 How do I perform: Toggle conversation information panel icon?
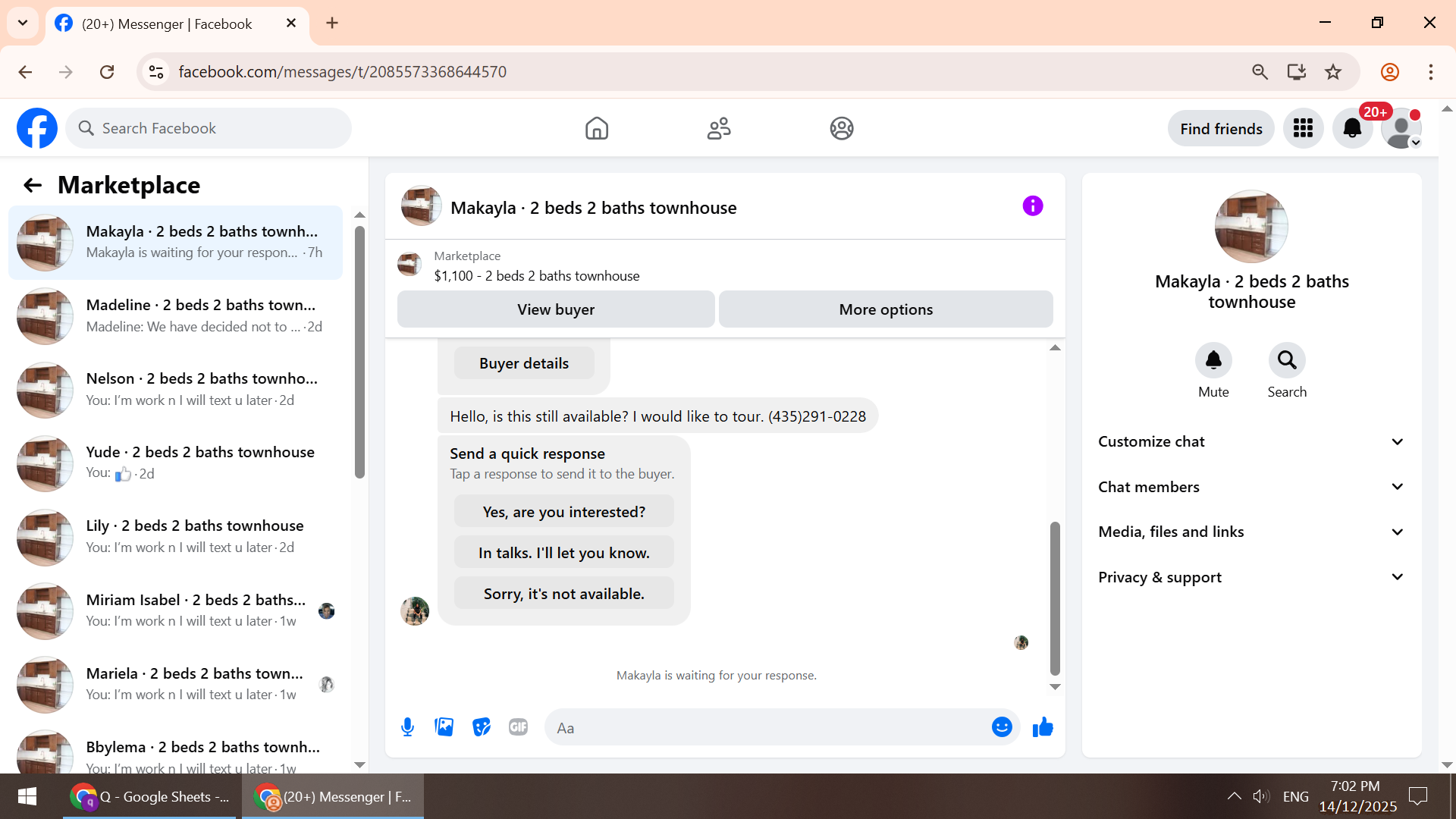tap(1032, 206)
